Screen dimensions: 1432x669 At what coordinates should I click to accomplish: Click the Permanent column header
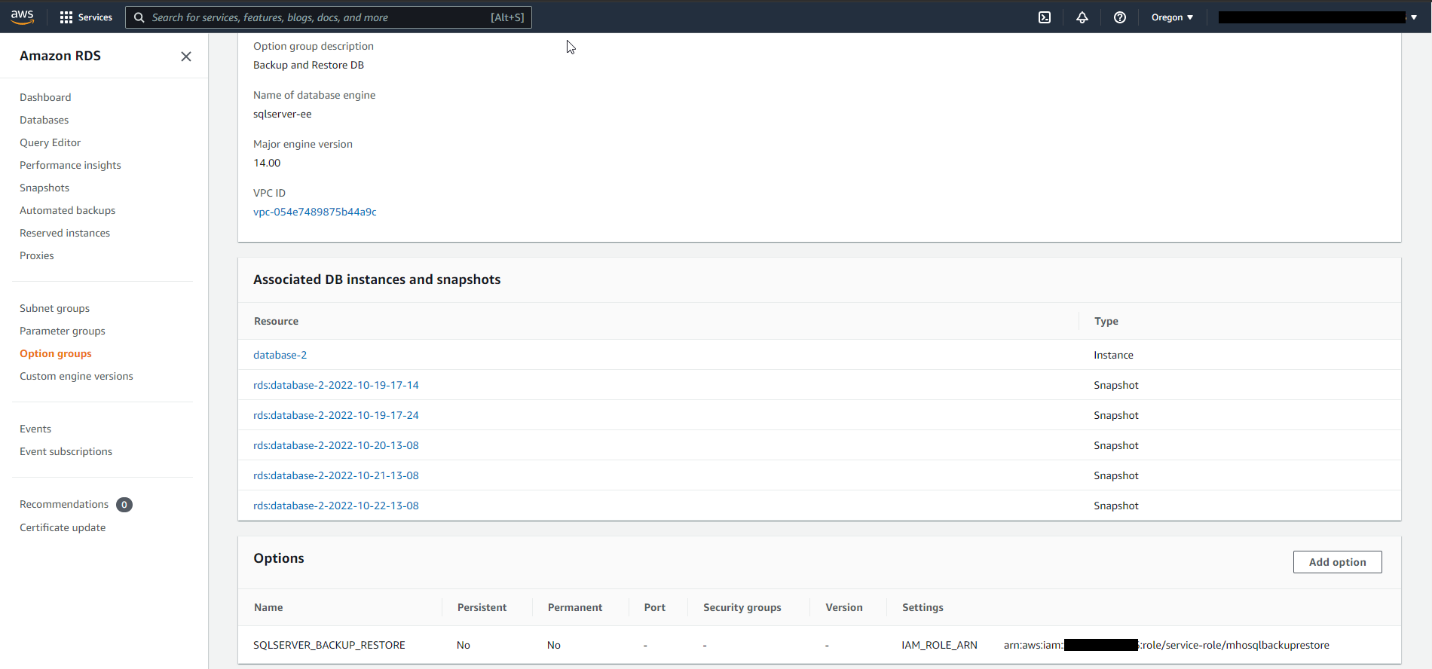[575, 607]
